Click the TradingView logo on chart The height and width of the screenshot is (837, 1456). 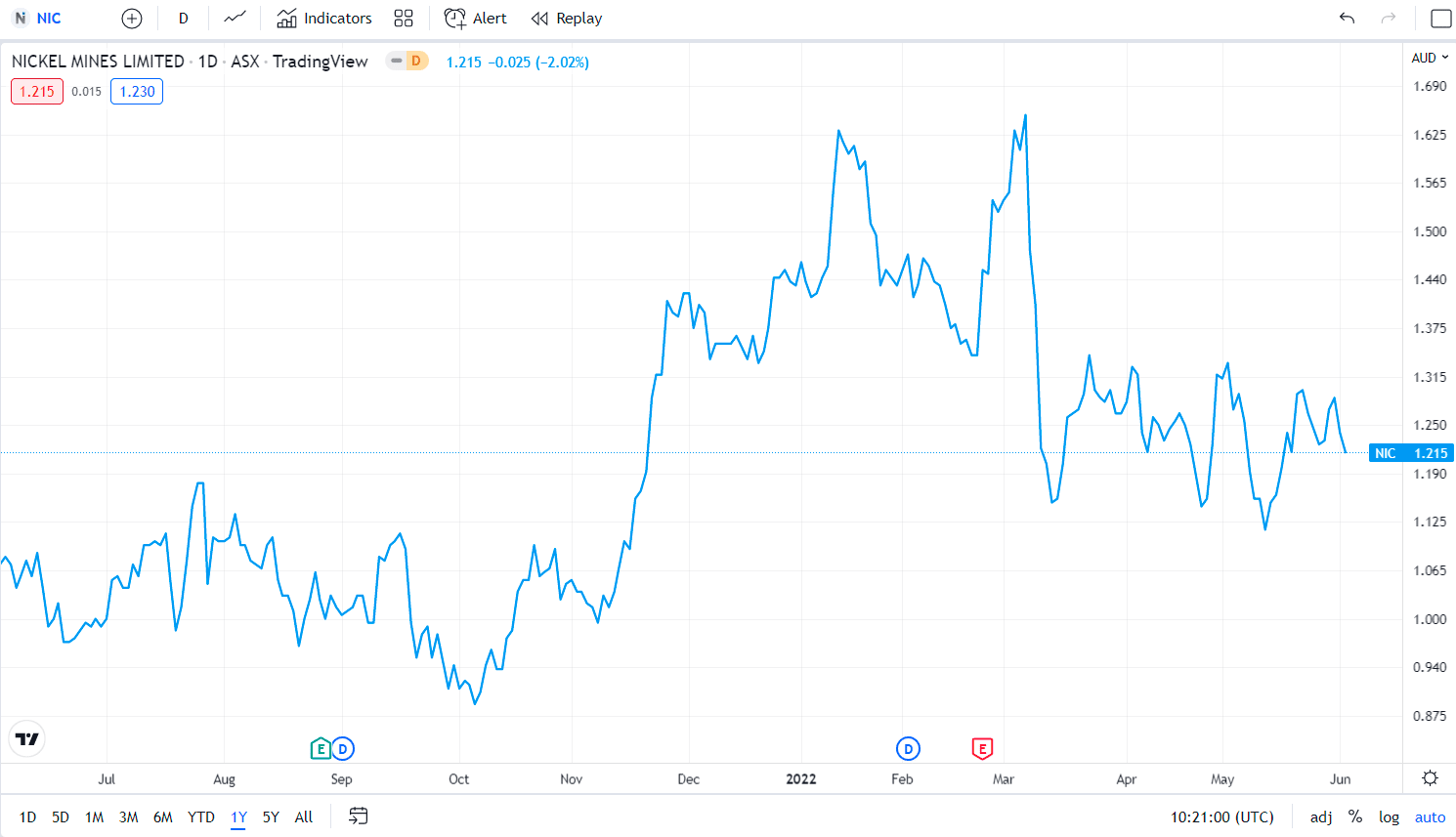click(x=27, y=739)
